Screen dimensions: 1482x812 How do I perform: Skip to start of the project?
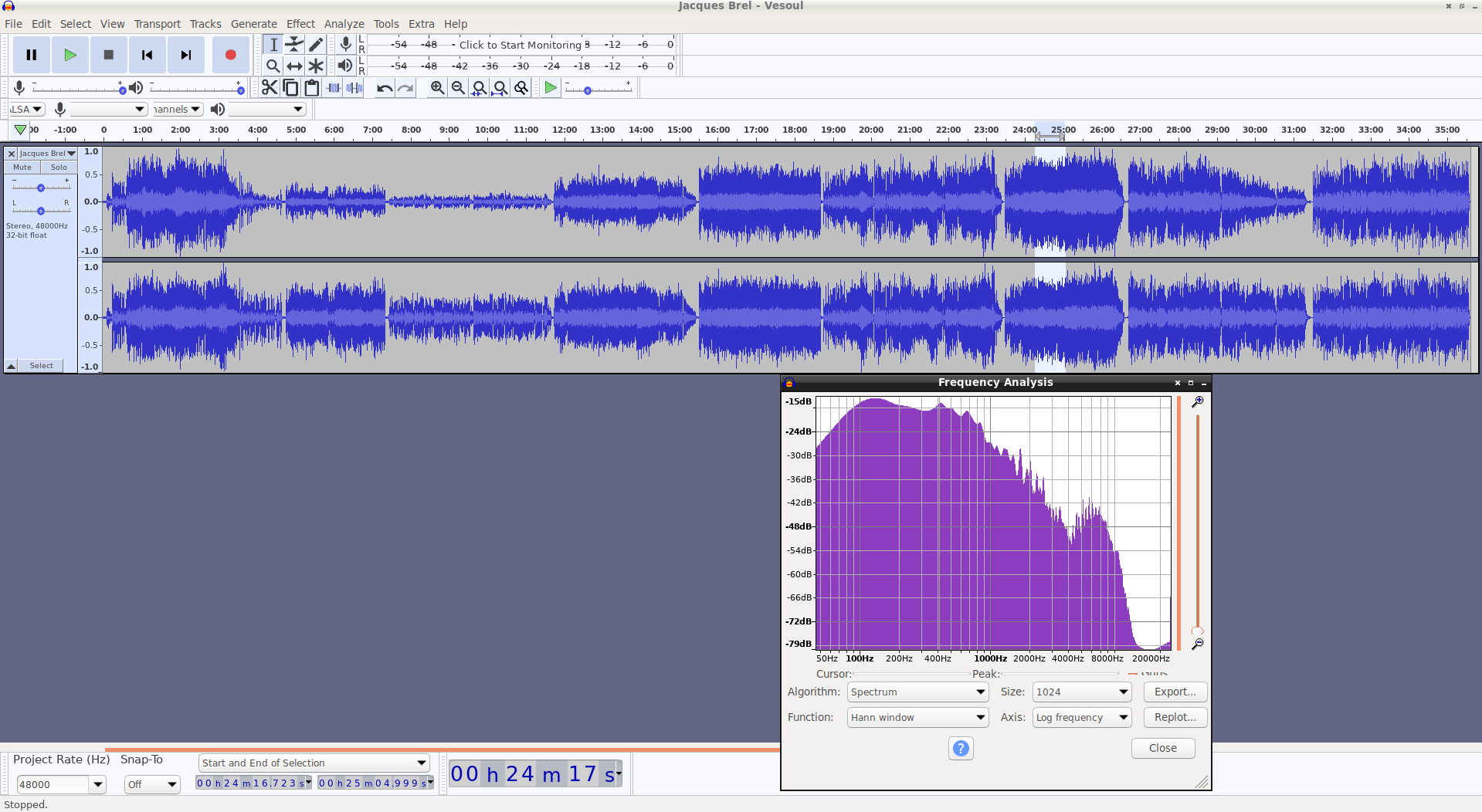pyautogui.click(x=148, y=55)
